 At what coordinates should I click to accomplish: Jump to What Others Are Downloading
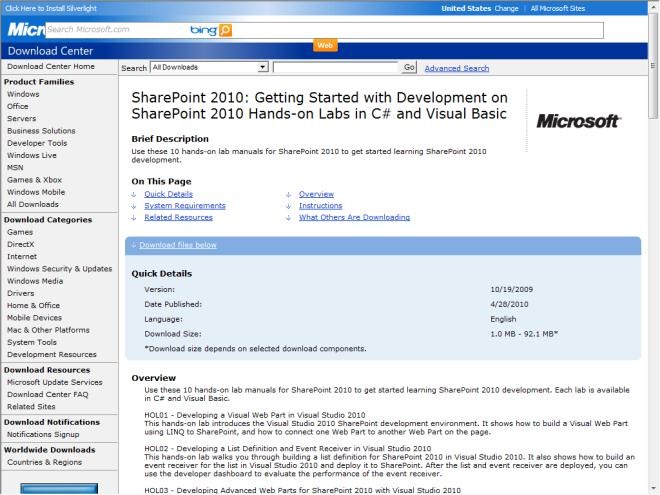click(x=354, y=218)
